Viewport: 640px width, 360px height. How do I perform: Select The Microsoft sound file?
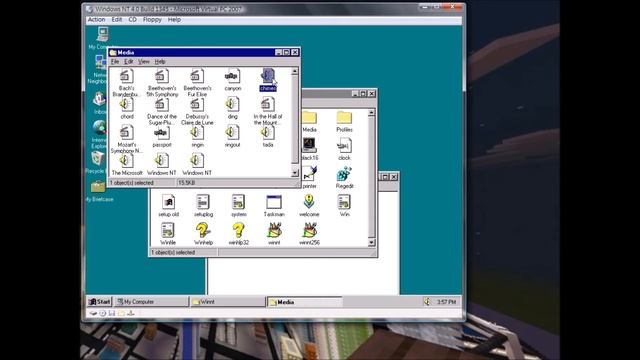[x=127, y=161]
